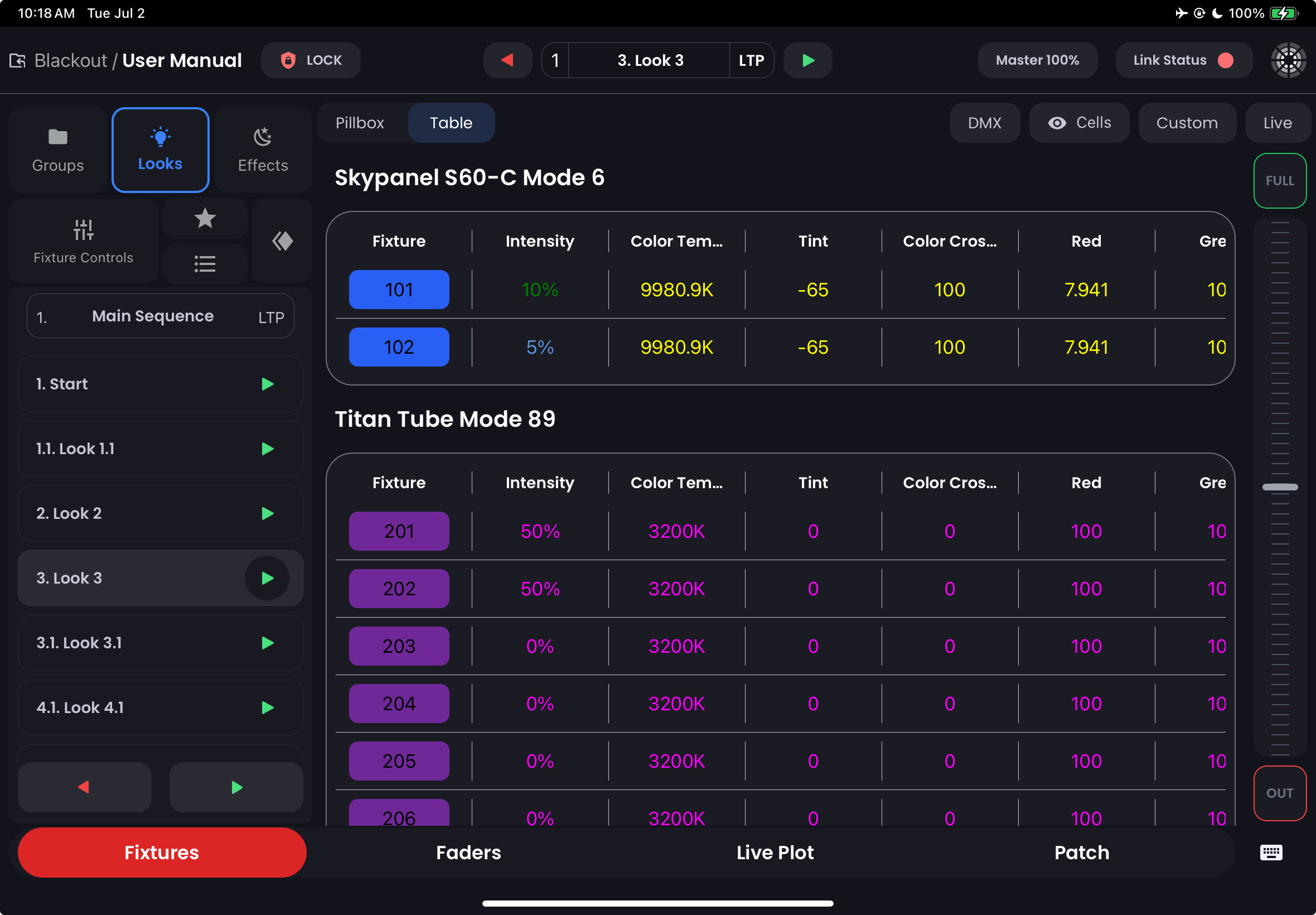Open the Effects moon icon panel
The width and height of the screenshot is (1316, 915).
click(x=263, y=150)
